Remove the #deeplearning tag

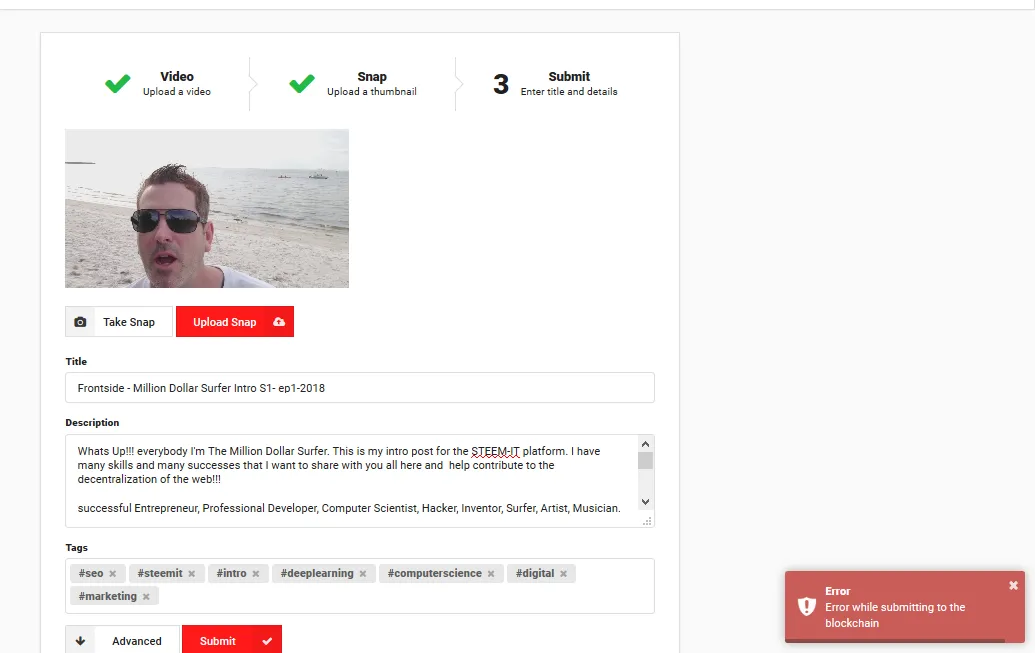pyautogui.click(x=363, y=574)
